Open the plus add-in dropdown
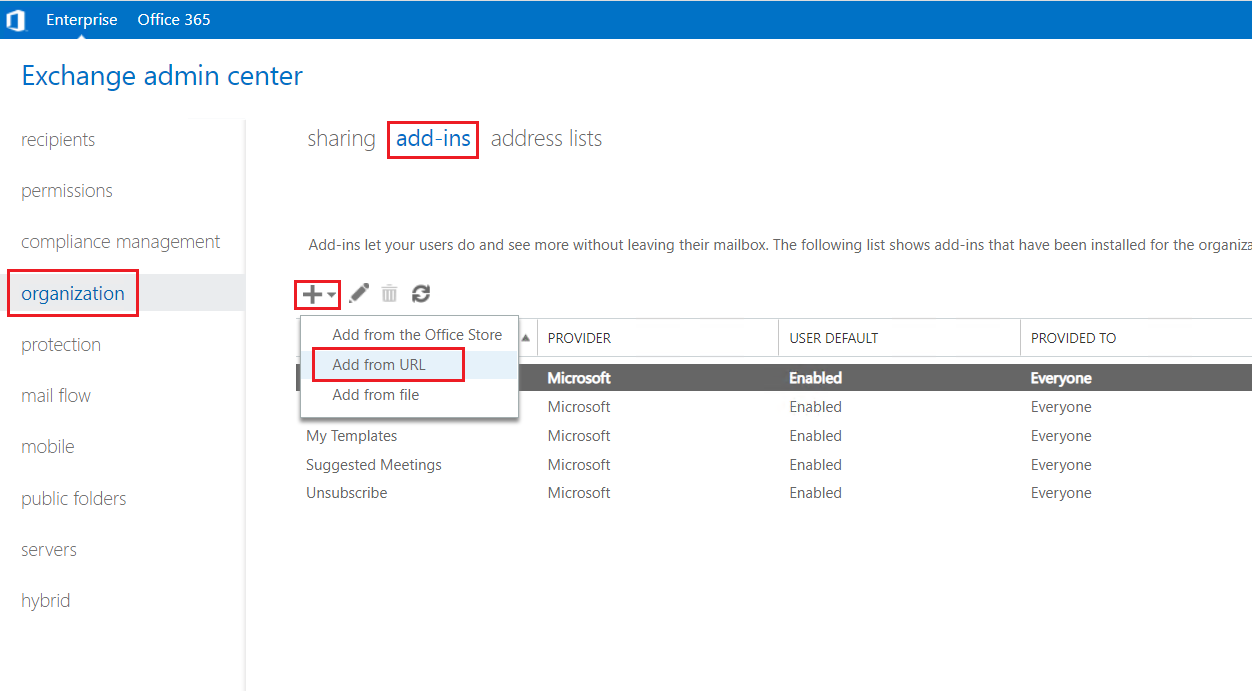This screenshot has height=691, width=1252. point(319,294)
